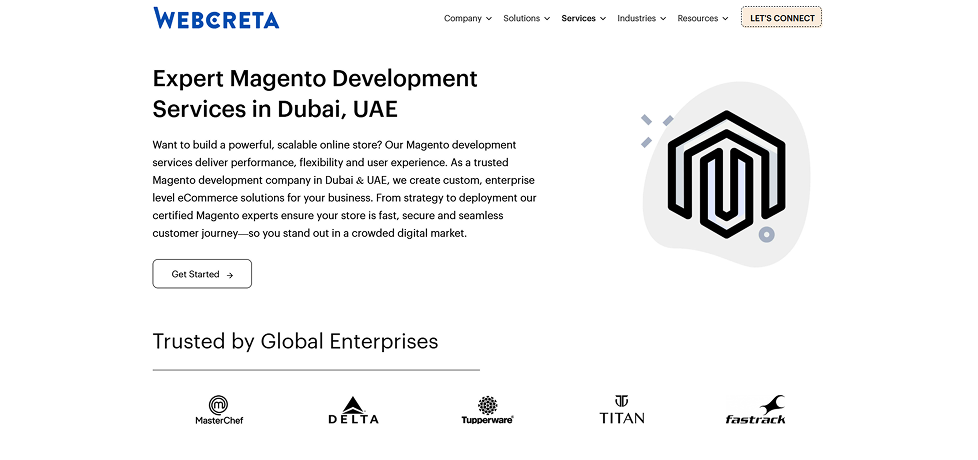Click the MasterChef logo
Screen dimensions: 978x460
(219, 410)
